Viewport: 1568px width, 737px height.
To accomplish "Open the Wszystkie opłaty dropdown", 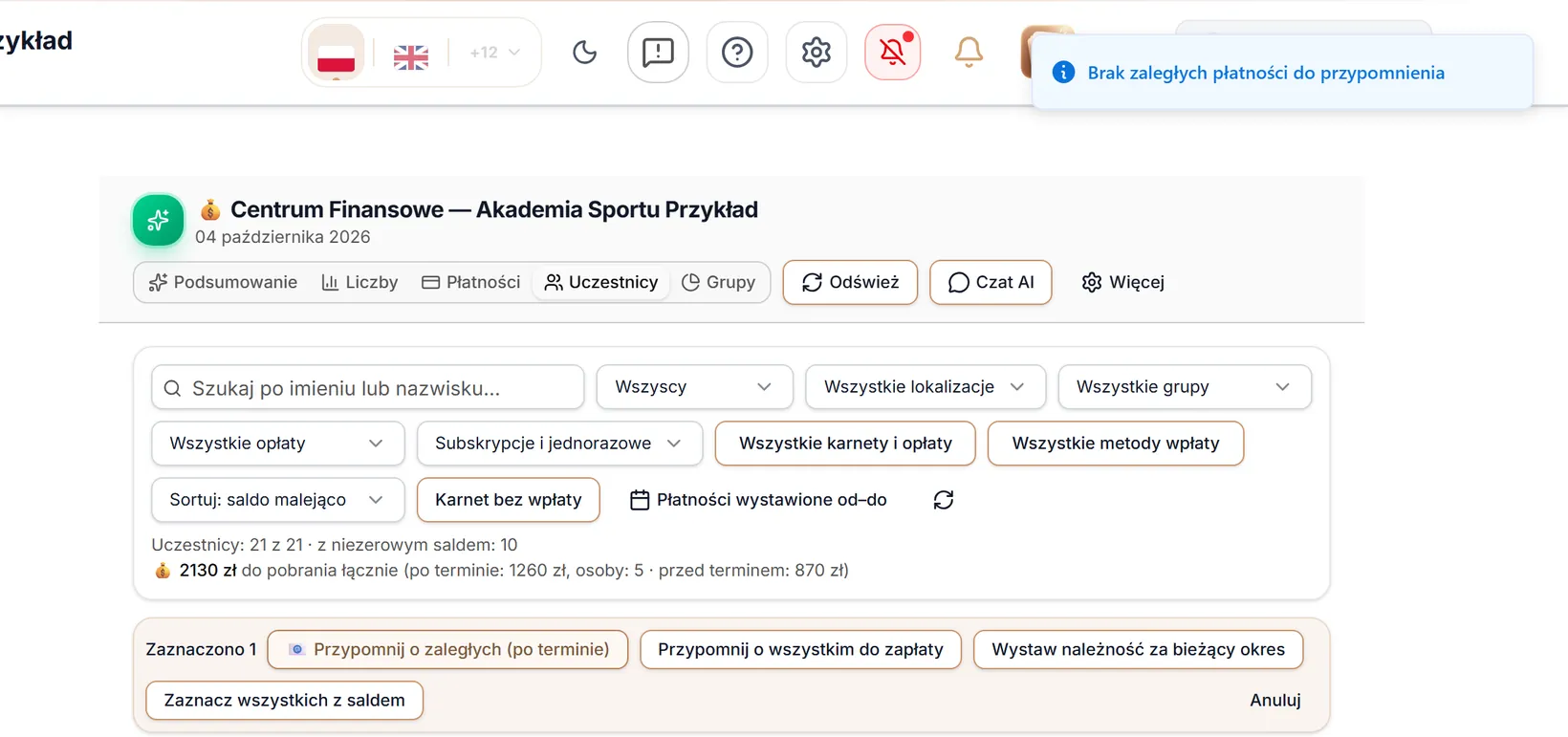I will tap(278, 444).
